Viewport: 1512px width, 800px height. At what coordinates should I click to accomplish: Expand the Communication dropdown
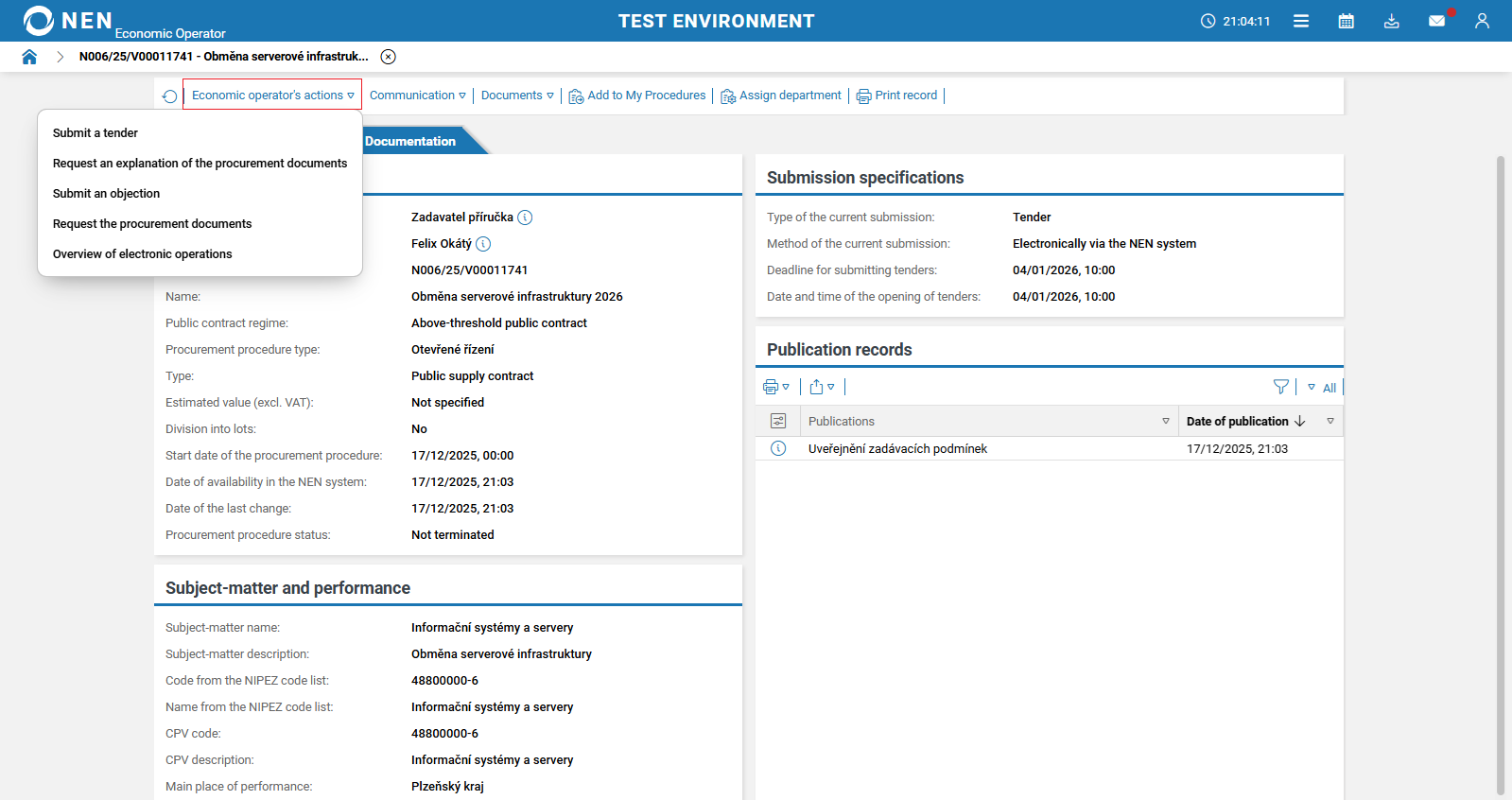pos(417,96)
